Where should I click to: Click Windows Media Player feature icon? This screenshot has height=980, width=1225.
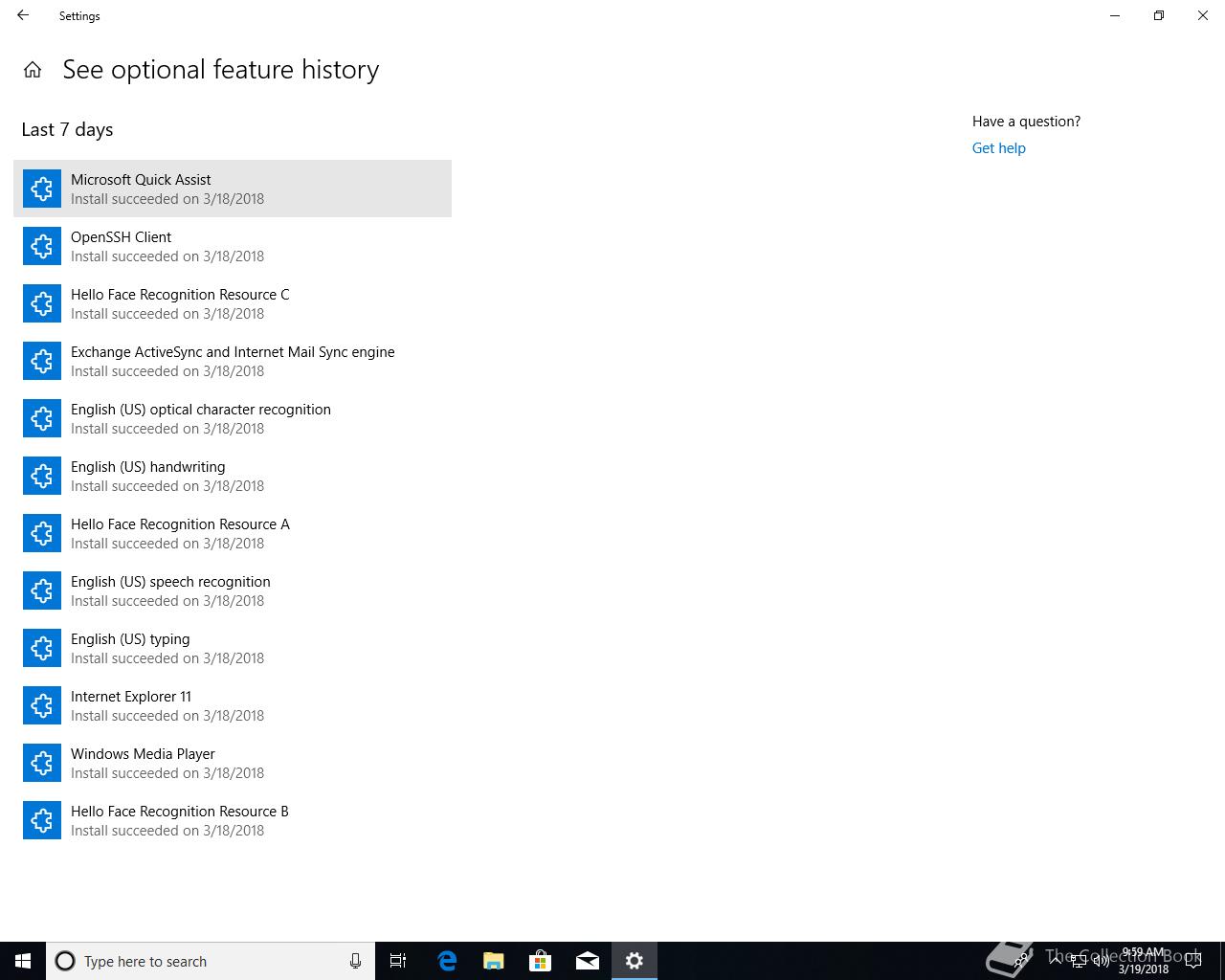tap(42, 763)
